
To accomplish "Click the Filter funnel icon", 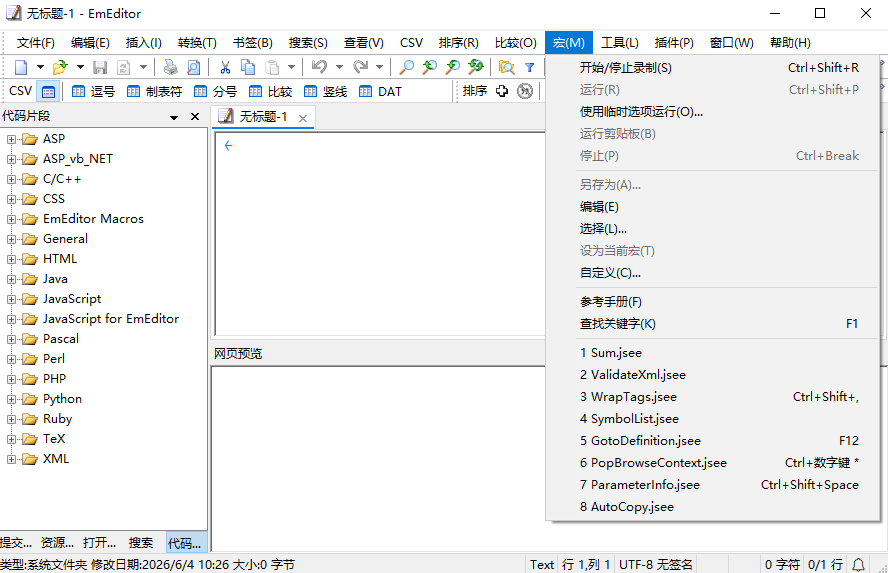I will click(x=530, y=67).
